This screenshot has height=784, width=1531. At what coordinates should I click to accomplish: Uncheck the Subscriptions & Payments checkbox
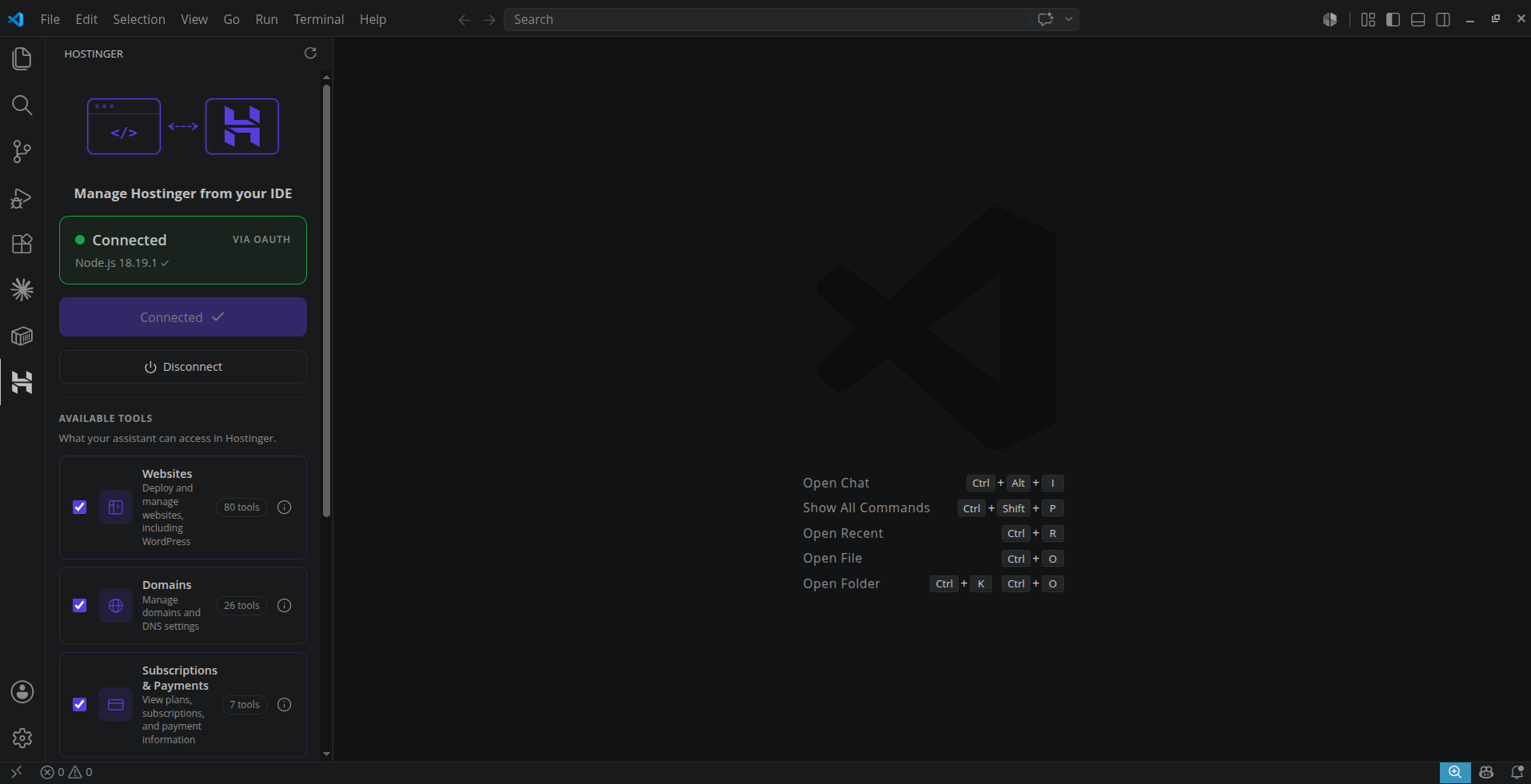pyautogui.click(x=79, y=705)
